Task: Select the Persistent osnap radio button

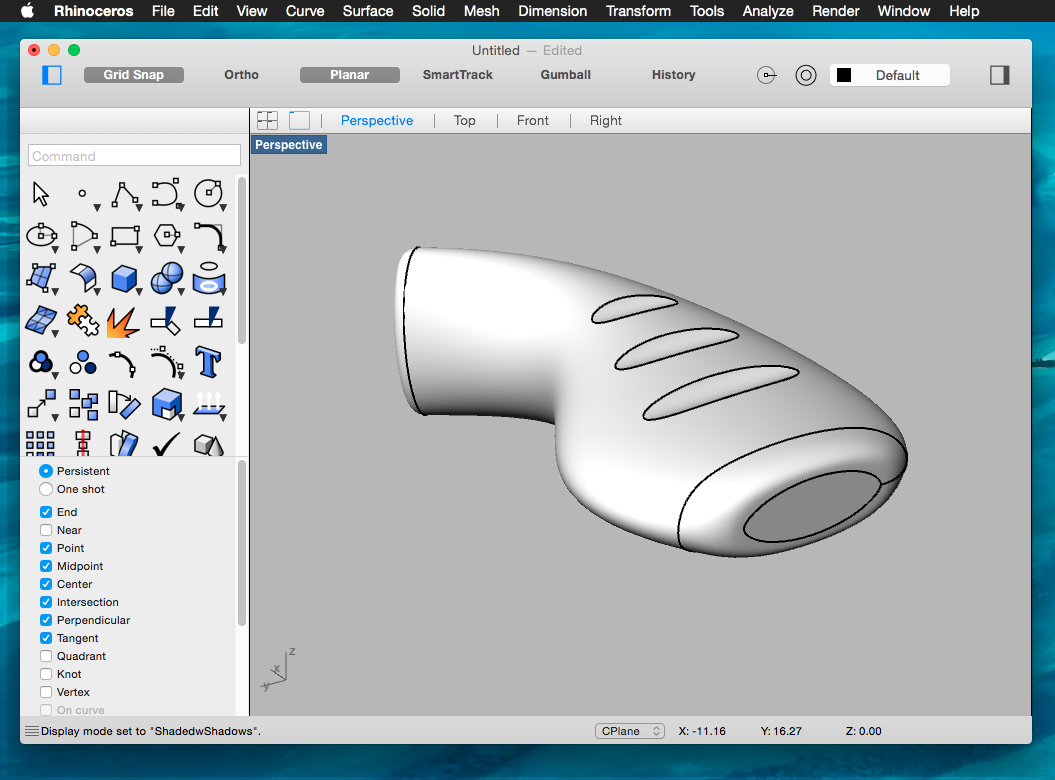Action: [x=46, y=471]
